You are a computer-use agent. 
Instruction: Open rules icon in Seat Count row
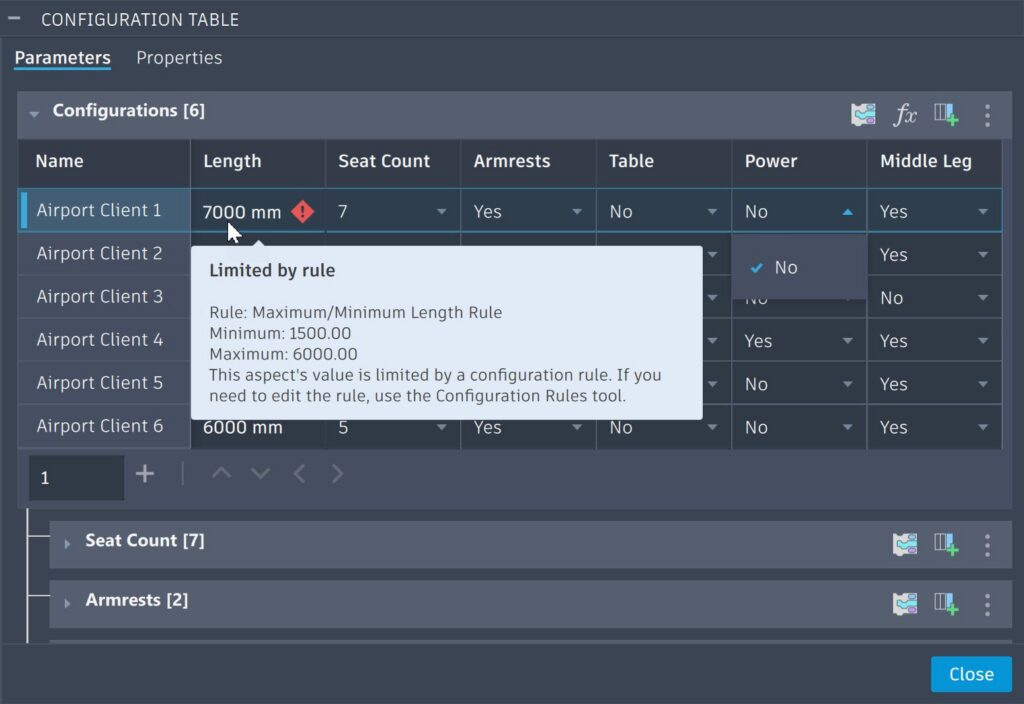(904, 543)
